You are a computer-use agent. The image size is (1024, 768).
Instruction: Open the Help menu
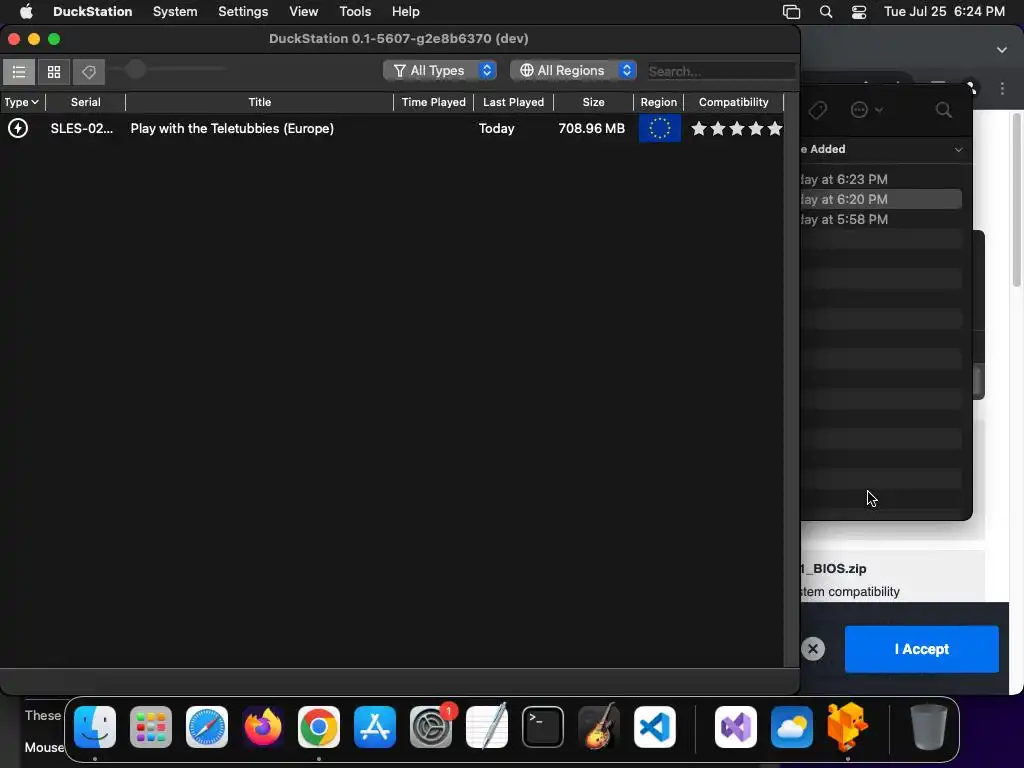(x=406, y=12)
